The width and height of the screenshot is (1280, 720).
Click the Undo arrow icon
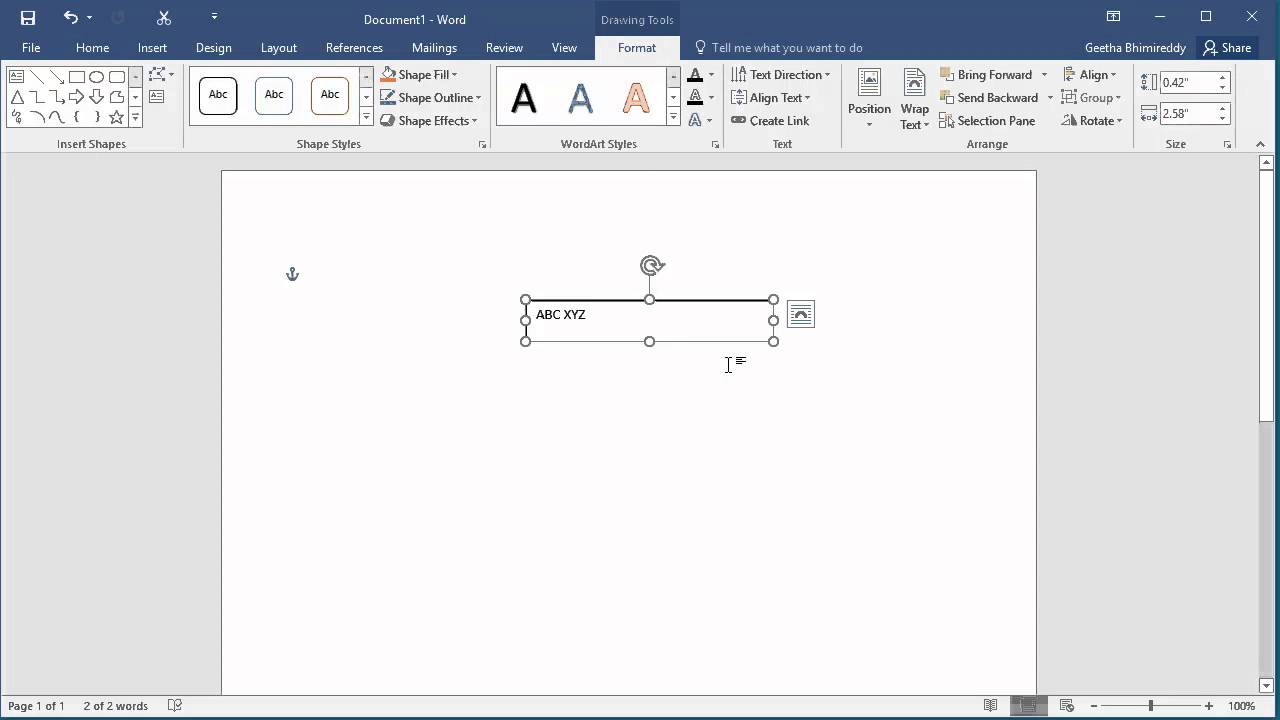pos(70,17)
